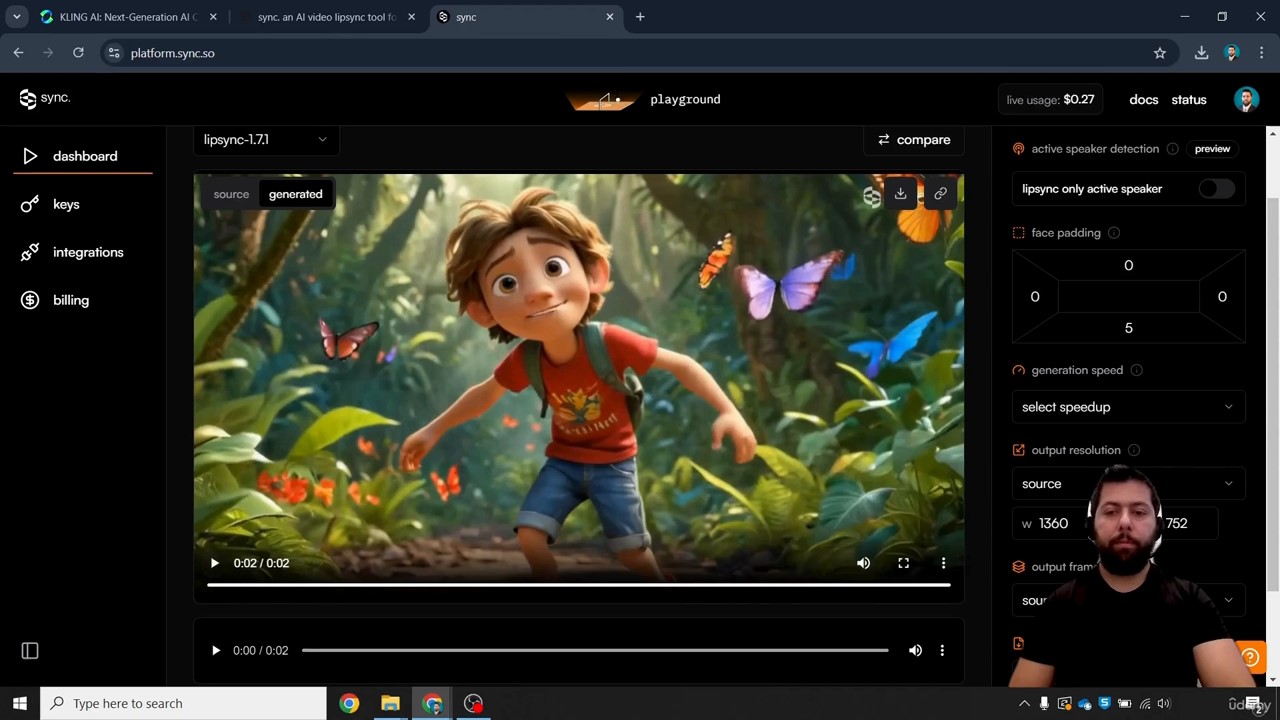Play the generated video
The height and width of the screenshot is (720, 1280).
coord(214,563)
